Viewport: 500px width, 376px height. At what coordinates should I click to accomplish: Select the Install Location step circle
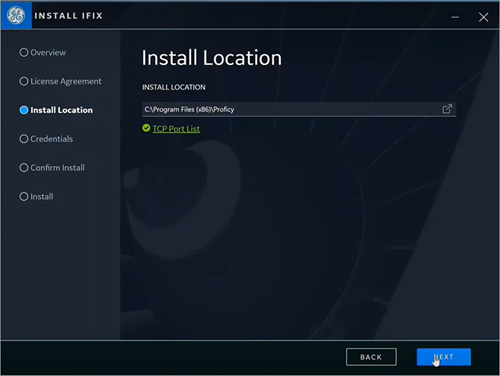[x=24, y=110]
